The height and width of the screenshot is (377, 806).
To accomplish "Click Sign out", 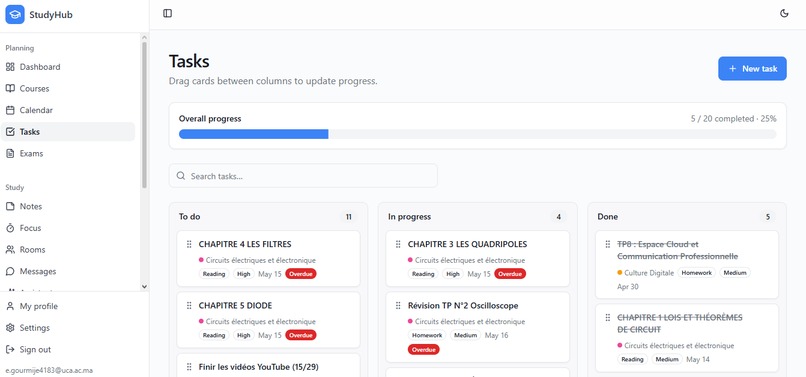I will (68, 349).
